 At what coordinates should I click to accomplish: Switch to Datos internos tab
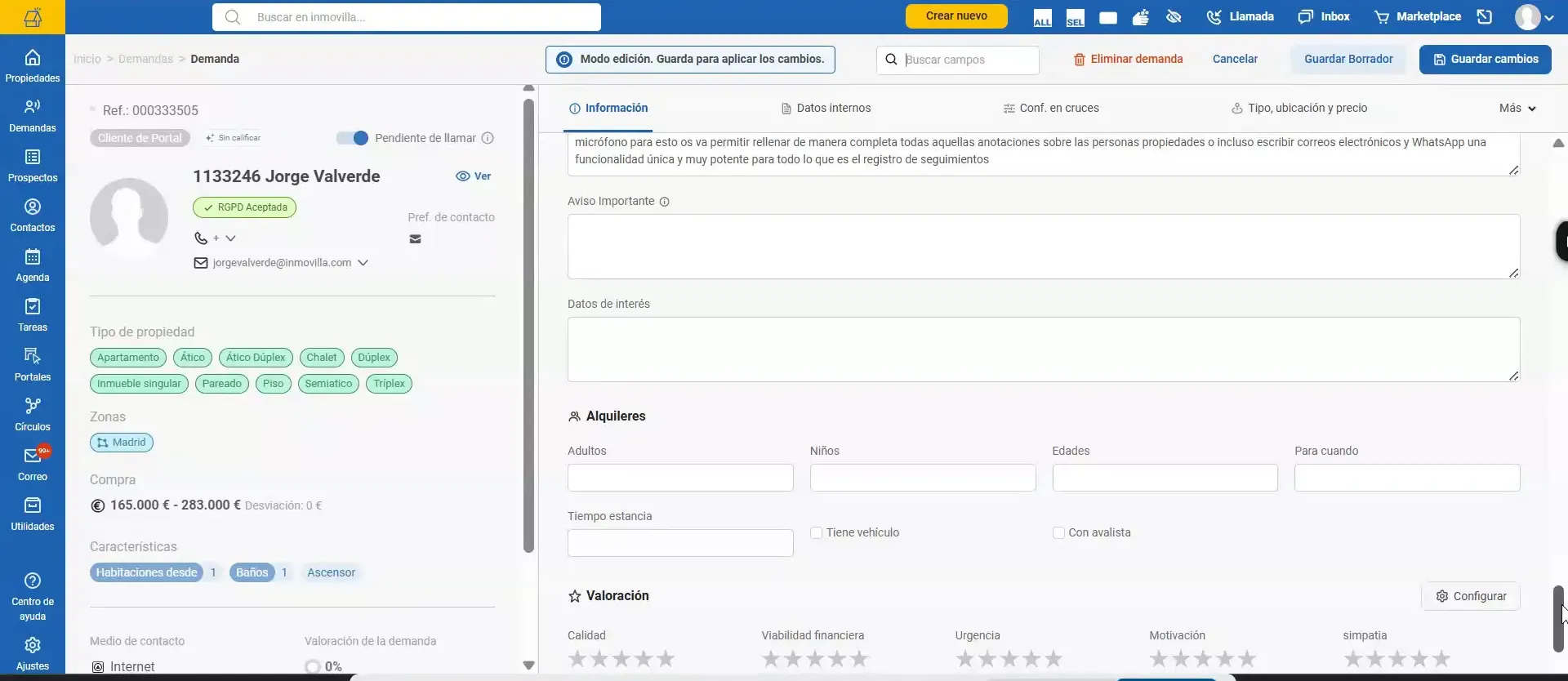pos(826,108)
